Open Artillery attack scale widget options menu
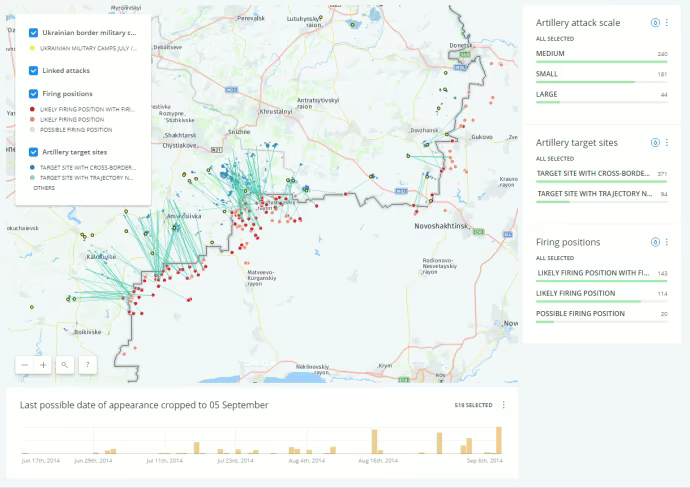The image size is (690, 488). click(x=667, y=22)
